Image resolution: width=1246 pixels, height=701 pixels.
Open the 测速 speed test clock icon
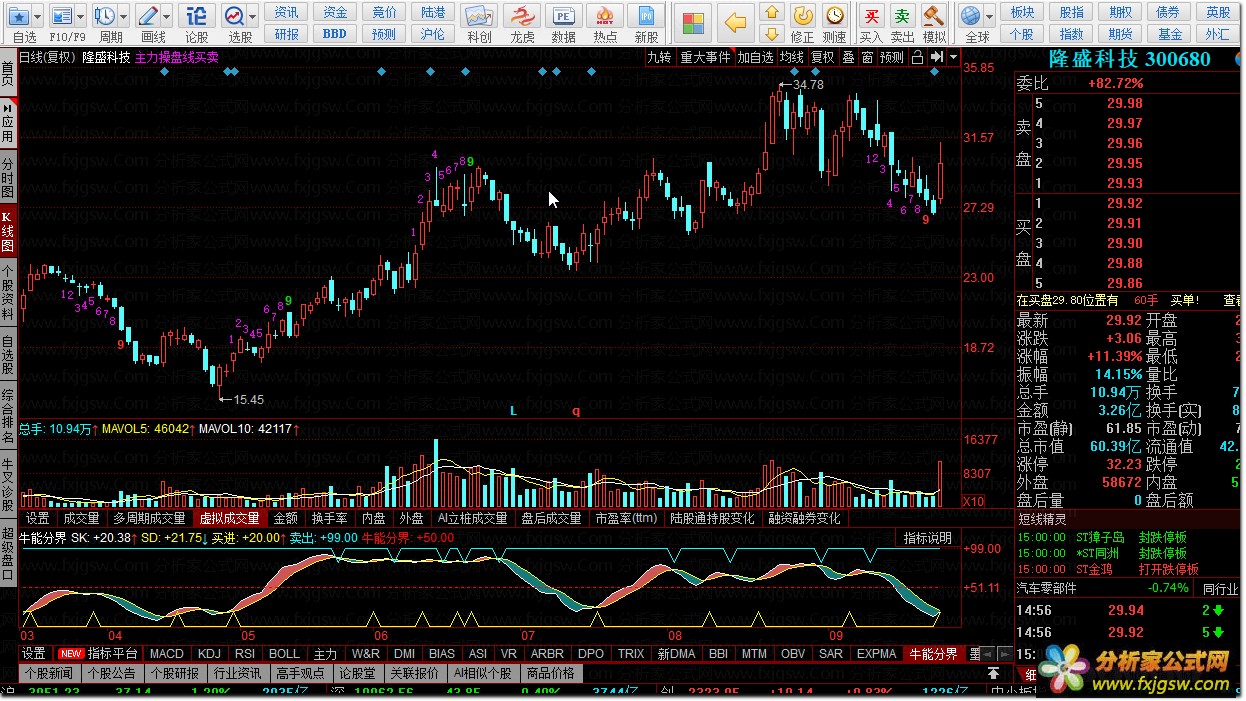tap(834, 16)
